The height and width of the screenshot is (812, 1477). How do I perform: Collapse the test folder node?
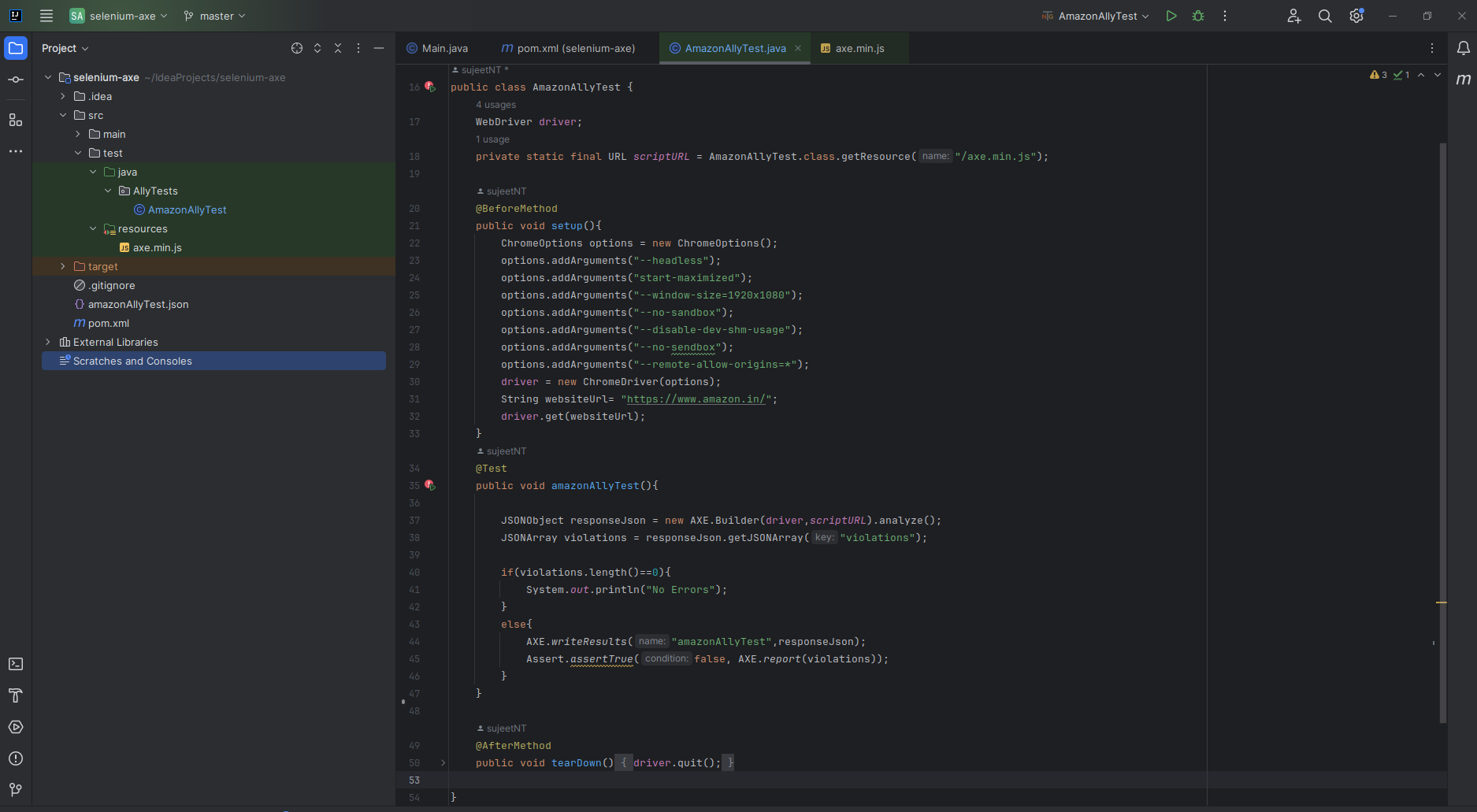(78, 153)
